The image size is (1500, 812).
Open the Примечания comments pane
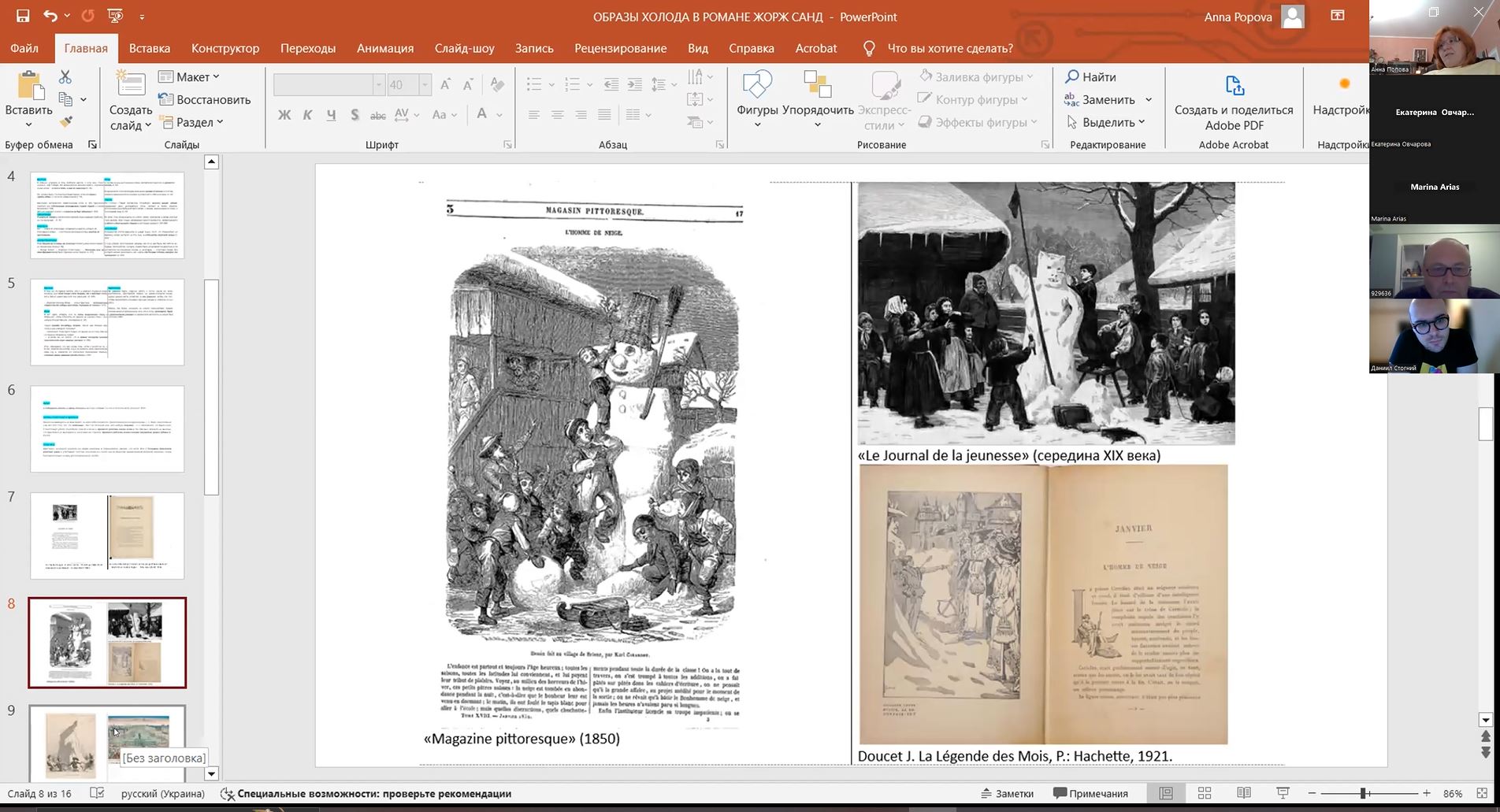[x=1091, y=793]
